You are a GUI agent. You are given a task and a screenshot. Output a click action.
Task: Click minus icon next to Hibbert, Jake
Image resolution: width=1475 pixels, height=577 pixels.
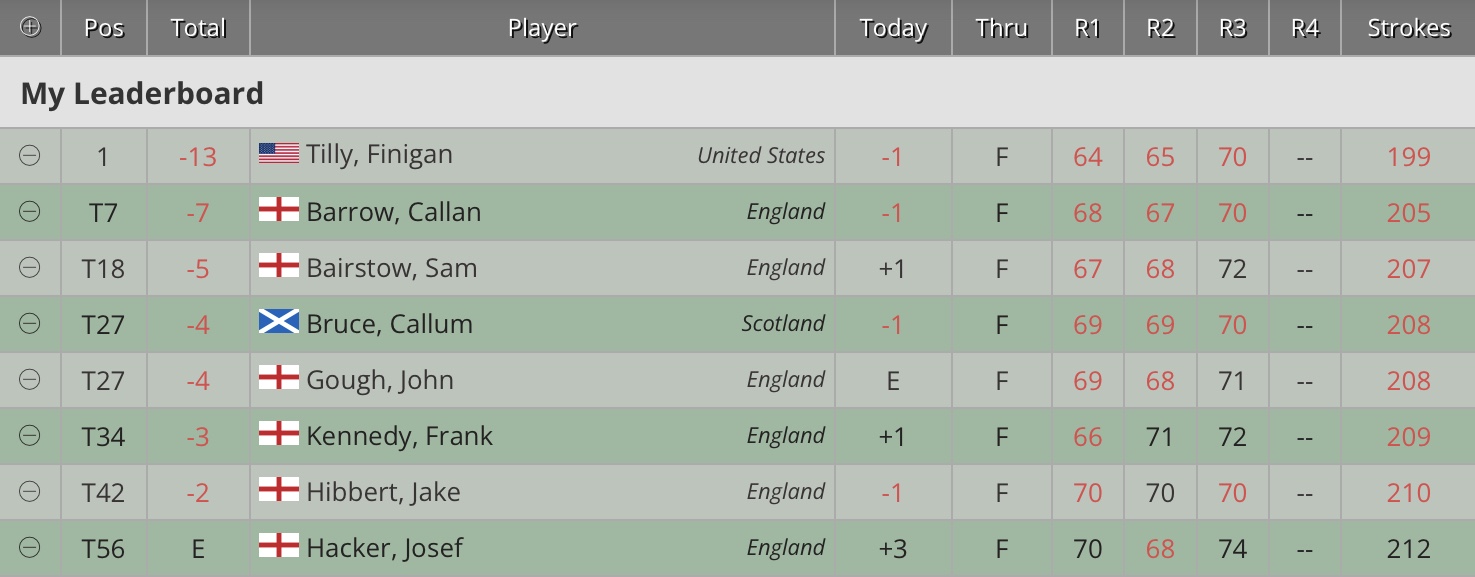30,491
